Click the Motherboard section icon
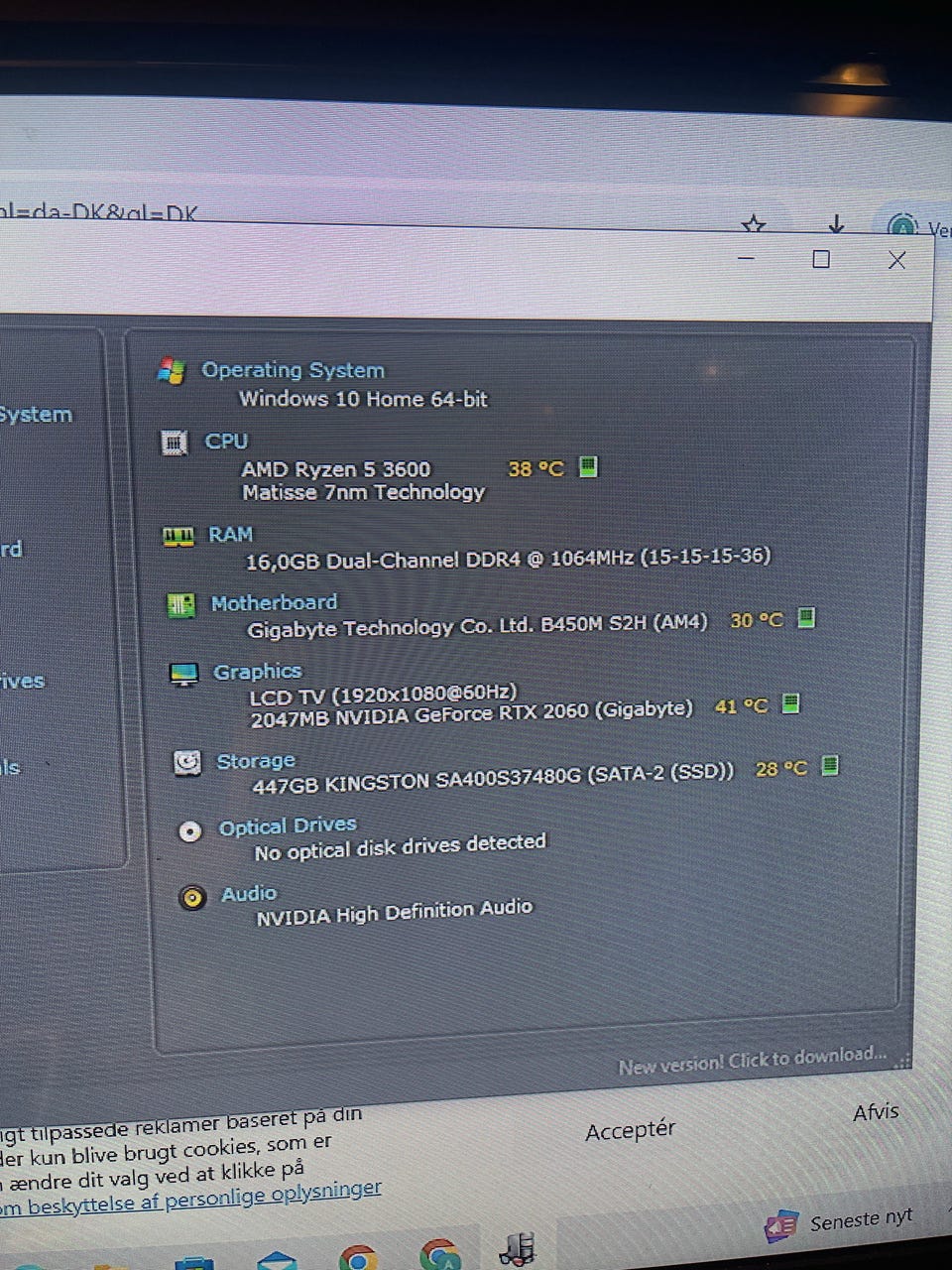Screen dimensions: 952x1270 pos(181,604)
